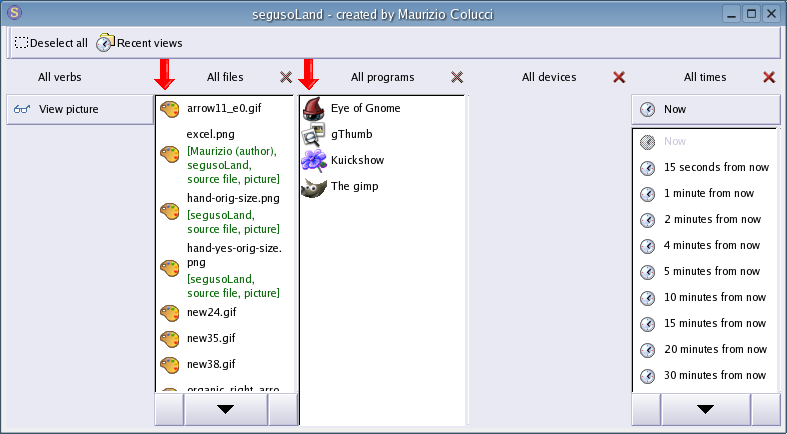Open Recent views from the toolbar
This screenshot has height=434, width=787.
(140, 43)
